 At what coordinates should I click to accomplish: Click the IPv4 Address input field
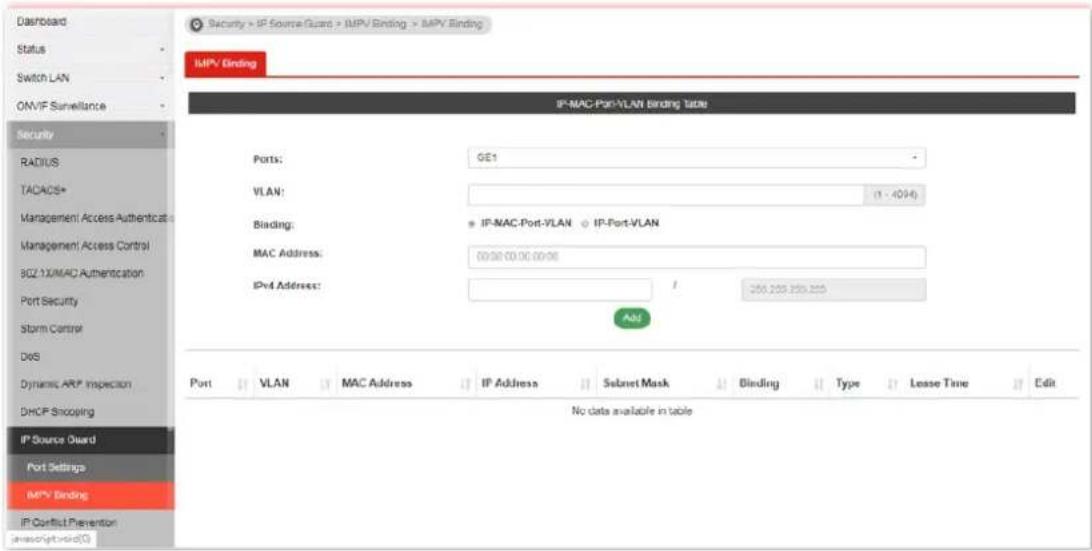pos(560,290)
